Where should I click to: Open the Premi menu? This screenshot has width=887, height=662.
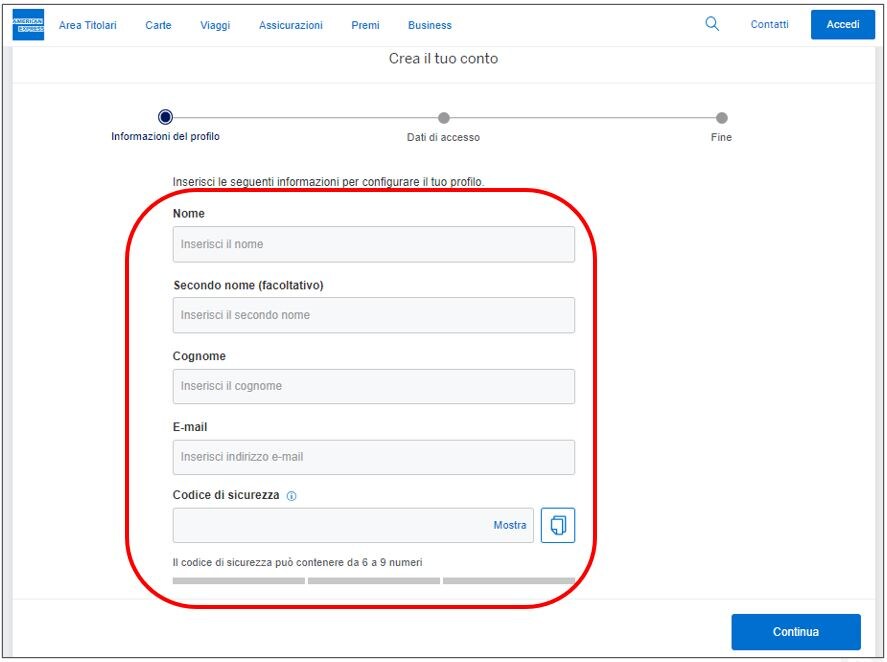click(x=365, y=25)
